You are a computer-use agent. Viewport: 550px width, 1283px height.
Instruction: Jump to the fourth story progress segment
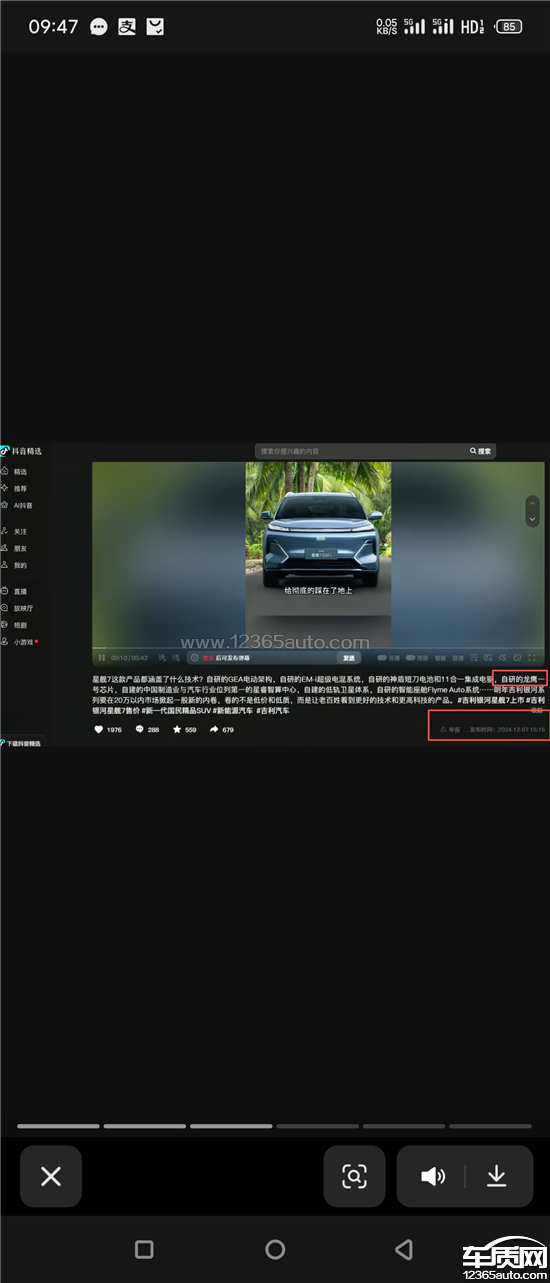pos(317,1126)
